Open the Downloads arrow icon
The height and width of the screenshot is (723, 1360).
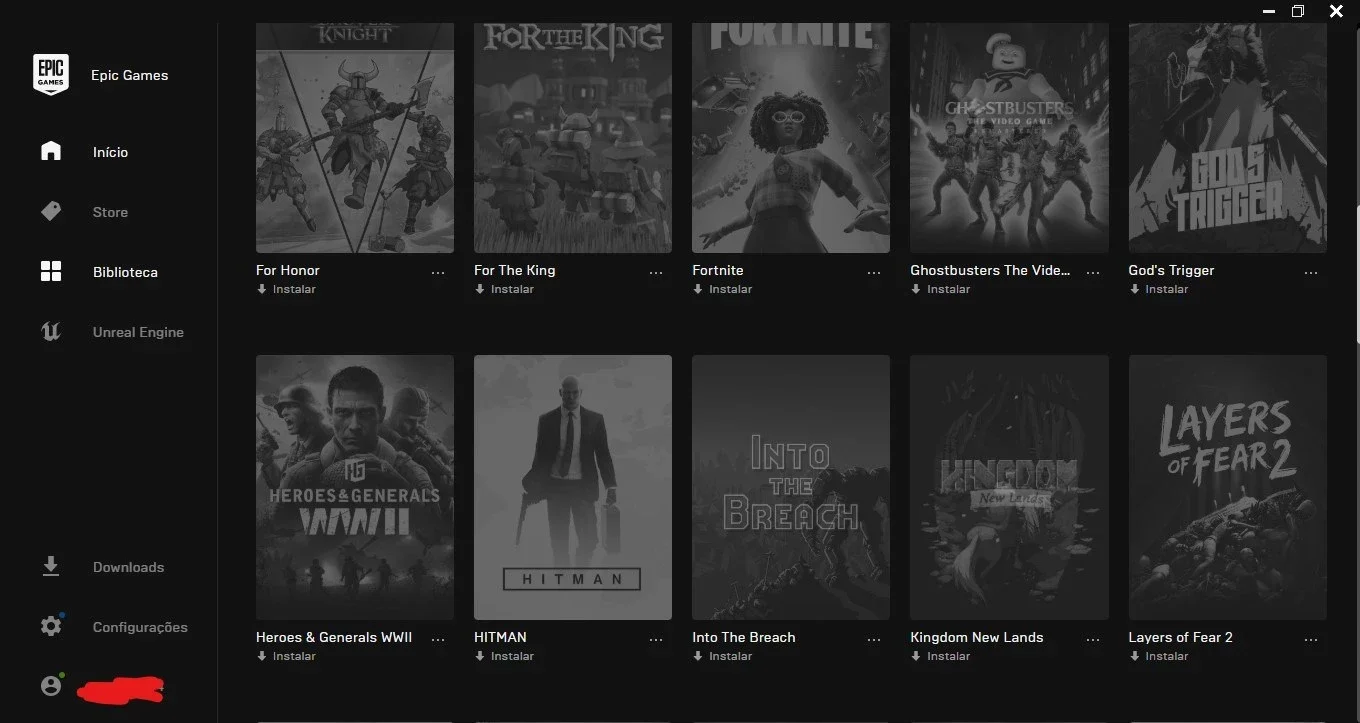[51, 567]
